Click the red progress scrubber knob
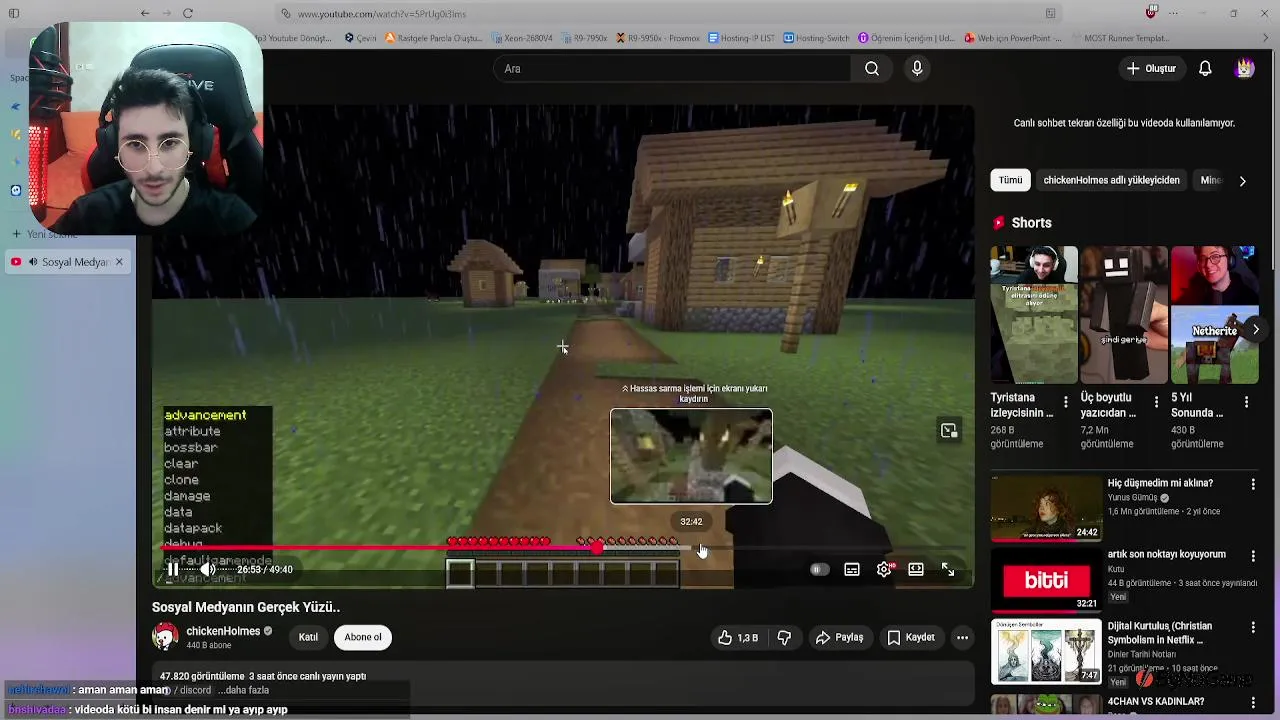The image size is (1280, 720). [598, 548]
